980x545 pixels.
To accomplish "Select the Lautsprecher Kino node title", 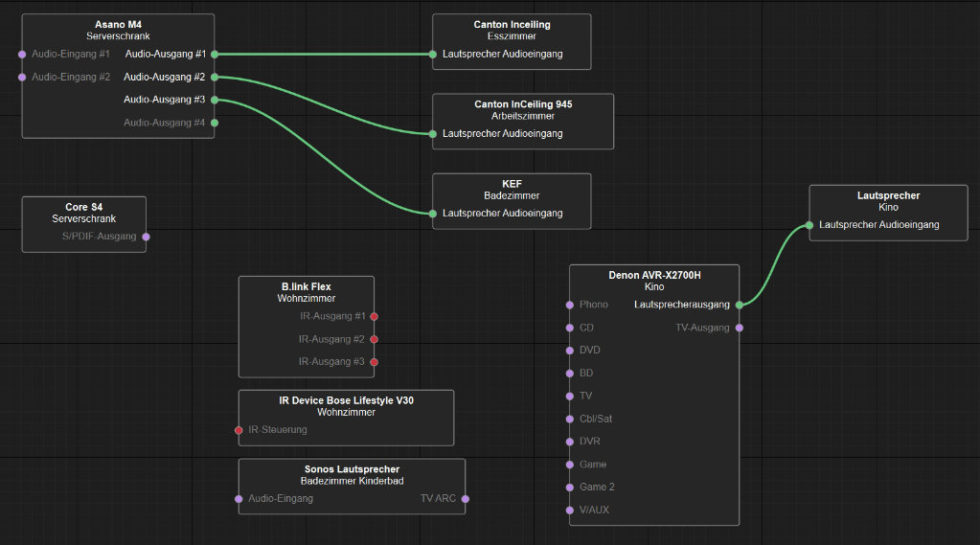I will tap(888, 196).
